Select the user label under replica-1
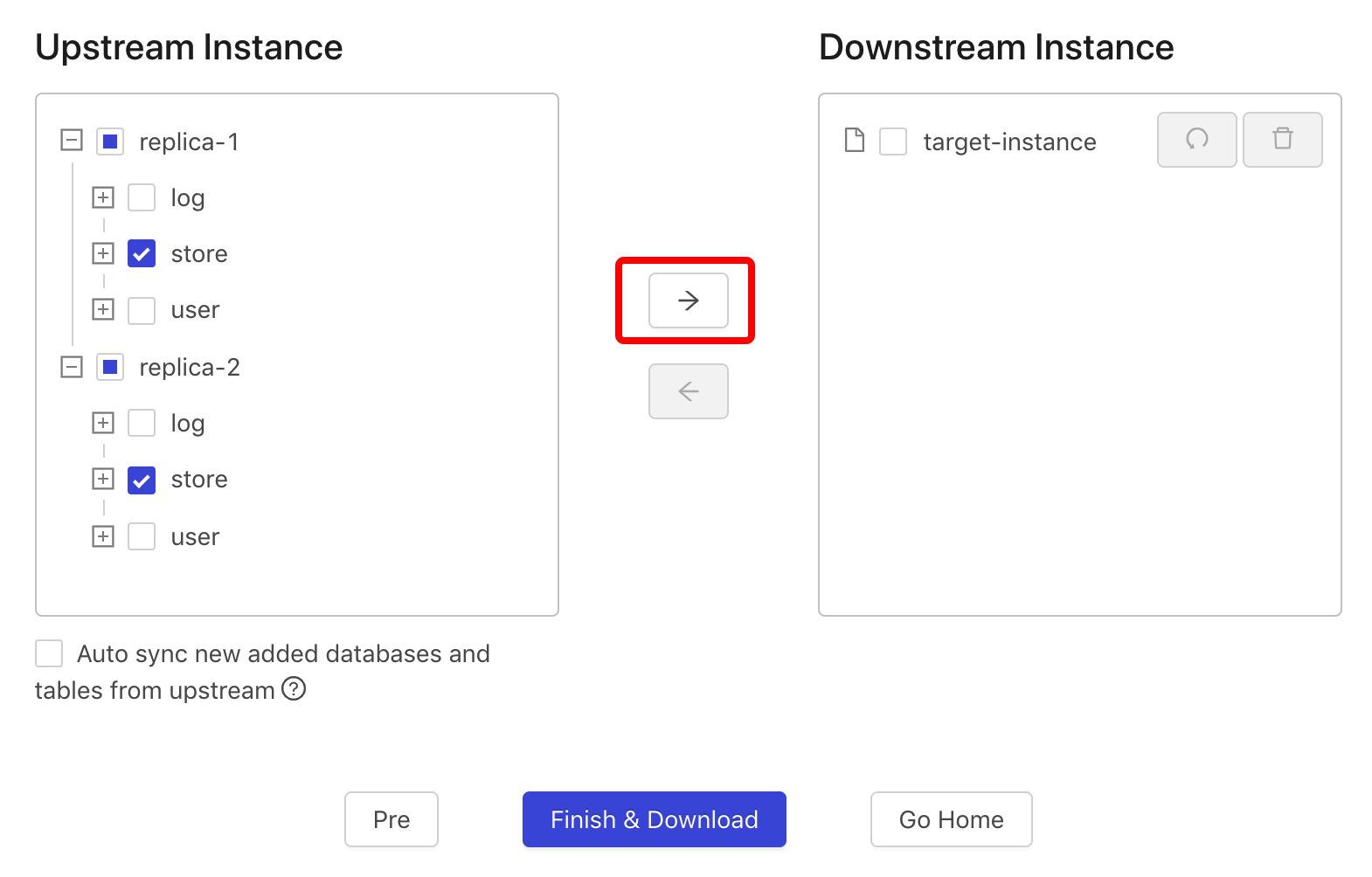The image size is (1372, 877). tap(195, 310)
